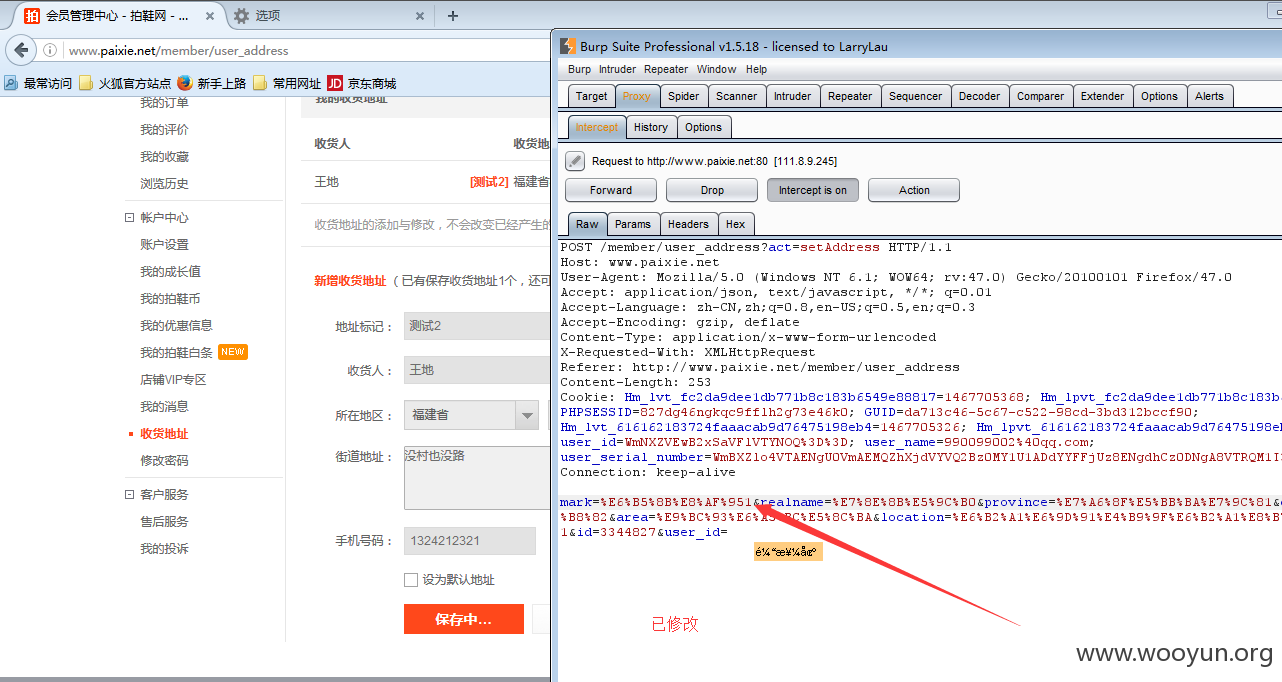This screenshot has height=682, width=1282.
Task: Drop the intercepted request
Action: (x=712, y=190)
